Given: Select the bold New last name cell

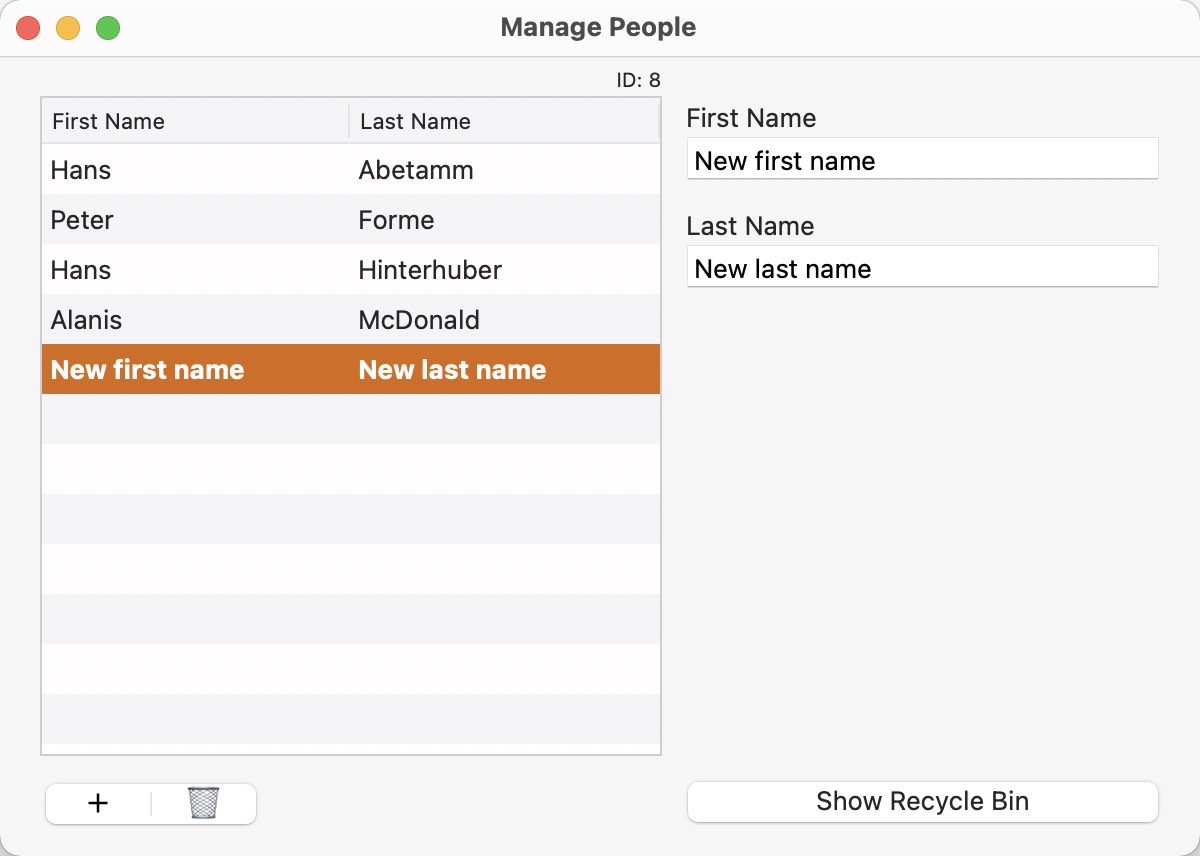Looking at the screenshot, I should (x=504, y=370).
